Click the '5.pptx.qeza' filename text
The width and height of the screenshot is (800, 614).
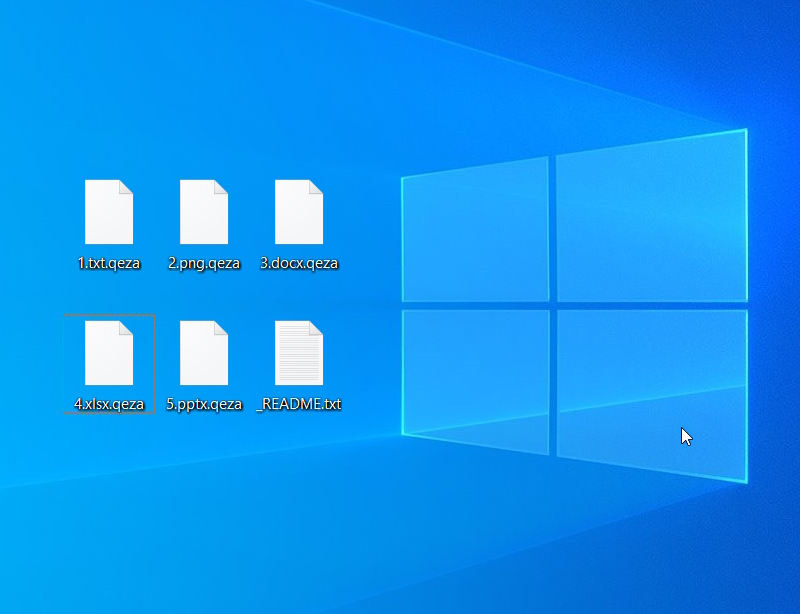point(203,404)
